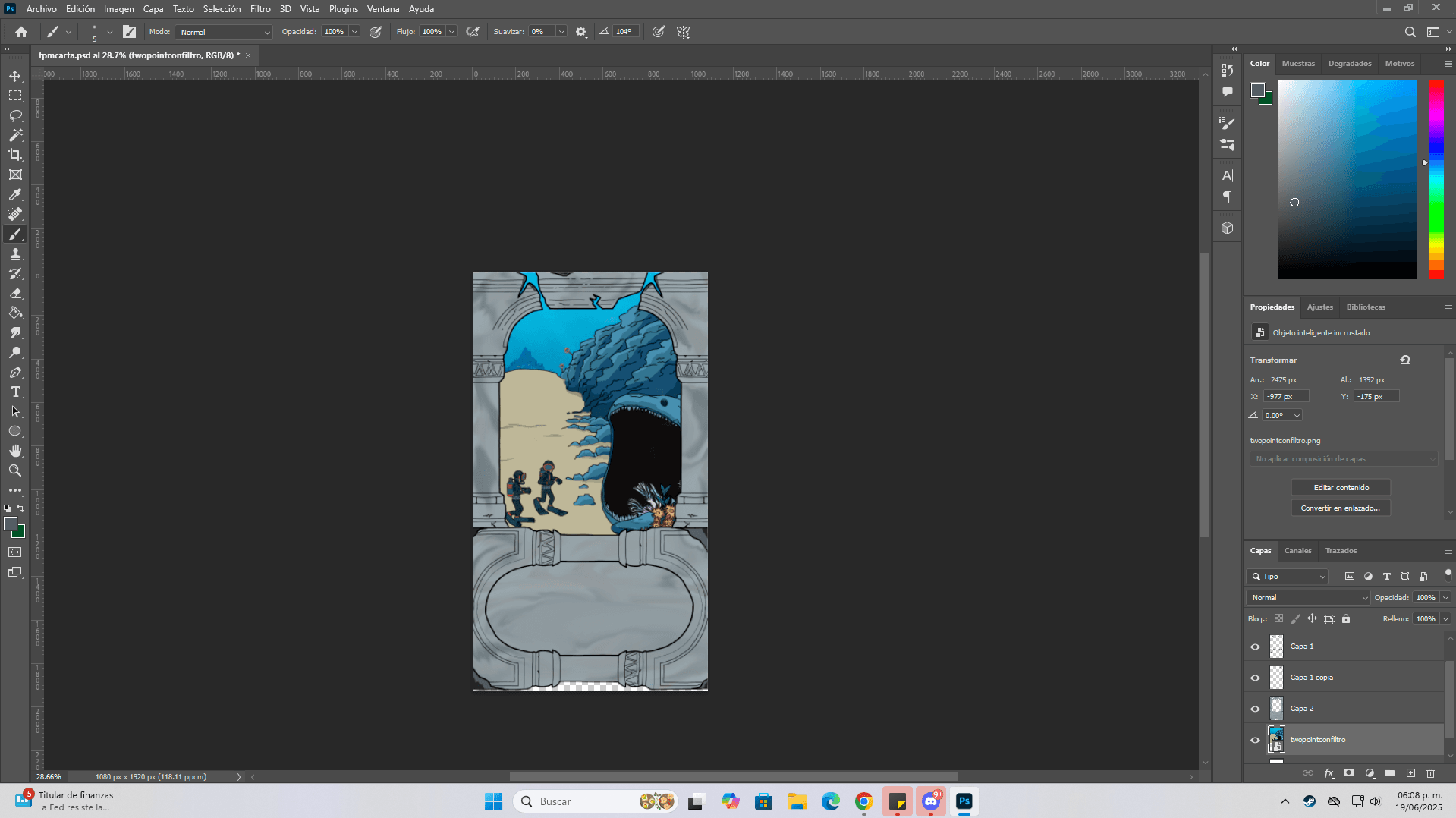Viewport: 1456px width, 818px height.
Task: Activate the Eraser tool
Action: [x=15, y=293]
